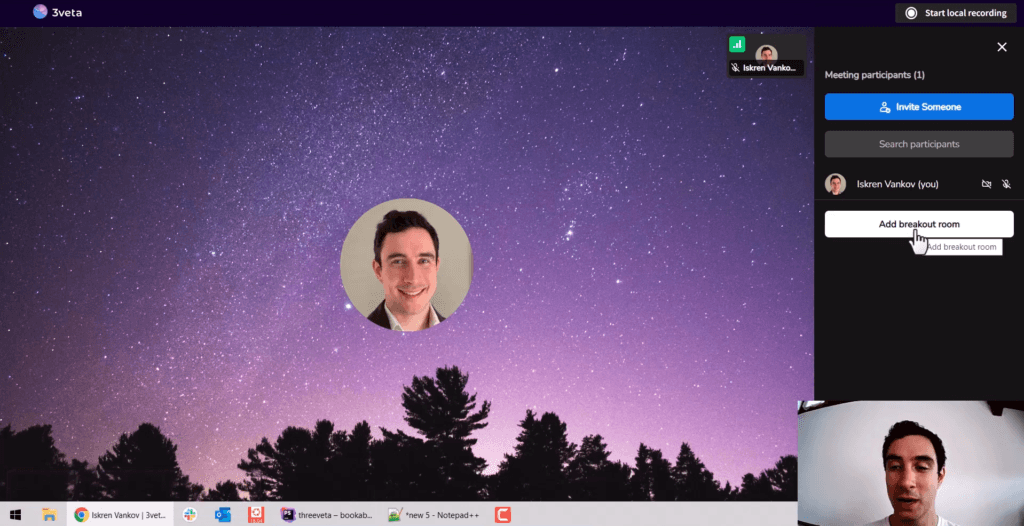The height and width of the screenshot is (526, 1024).
Task: Toggle camera off icon beside Iskren Vankov
Action: 986,184
